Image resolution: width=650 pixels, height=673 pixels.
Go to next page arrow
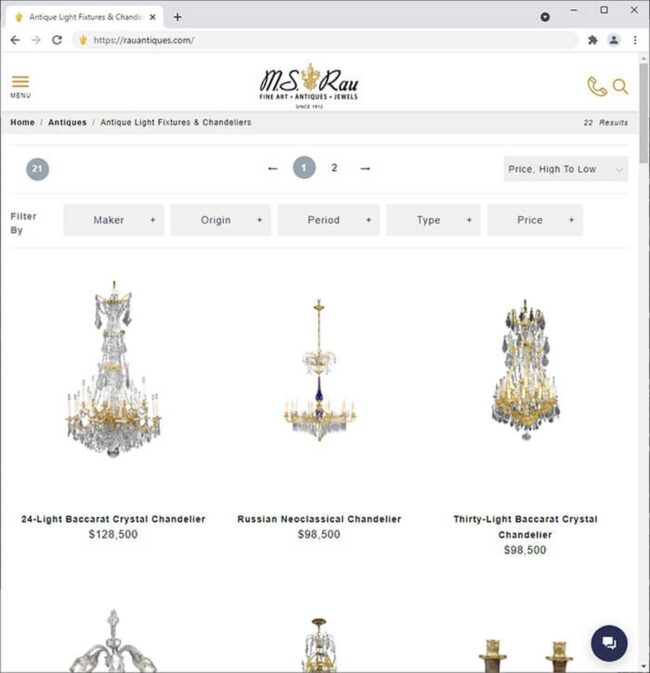[x=365, y=168]
